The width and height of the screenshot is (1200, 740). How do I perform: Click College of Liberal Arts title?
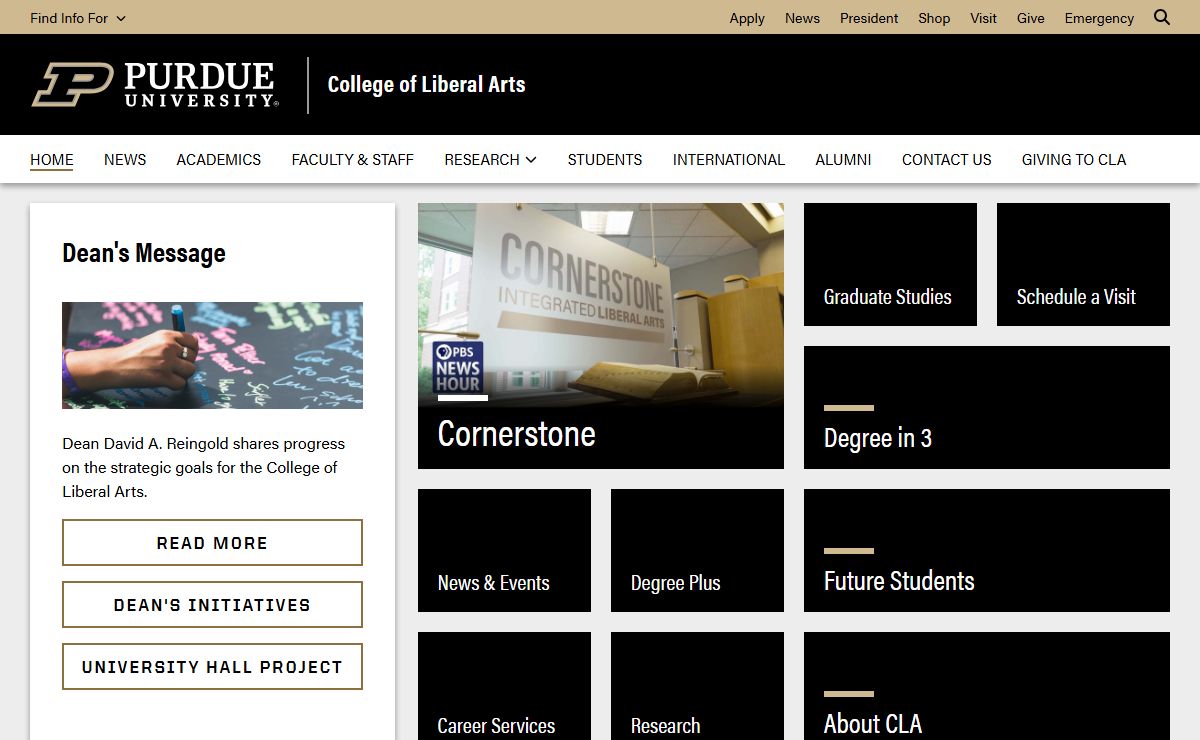(426, 85)
